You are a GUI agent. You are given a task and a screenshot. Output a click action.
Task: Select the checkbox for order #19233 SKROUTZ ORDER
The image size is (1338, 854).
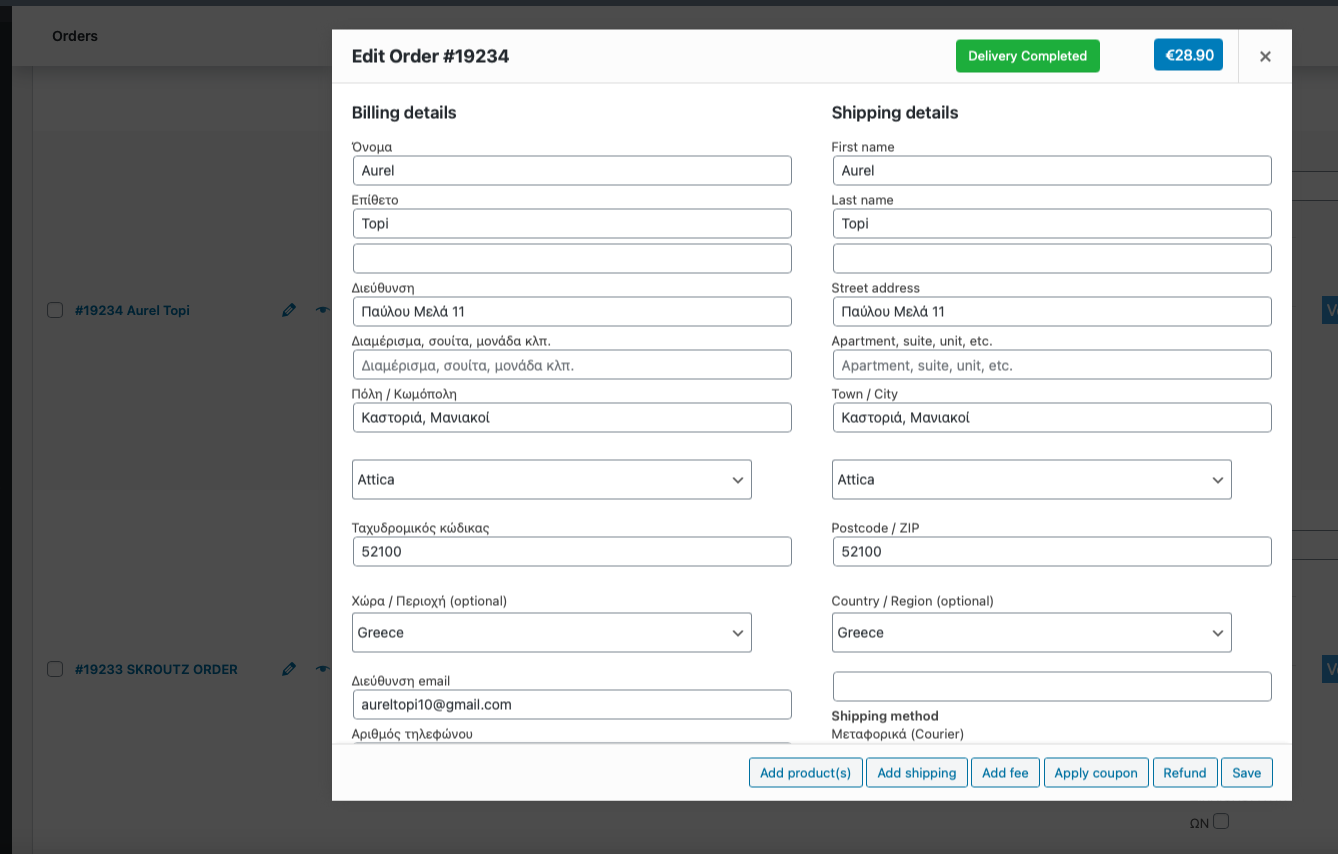pos(55,669)
